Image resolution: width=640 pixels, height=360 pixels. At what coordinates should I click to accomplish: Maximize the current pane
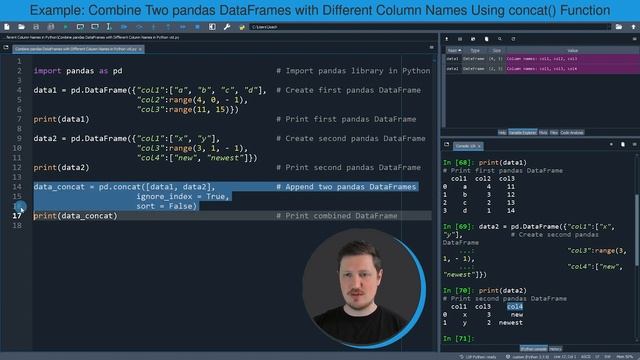(x=212, y=27)
